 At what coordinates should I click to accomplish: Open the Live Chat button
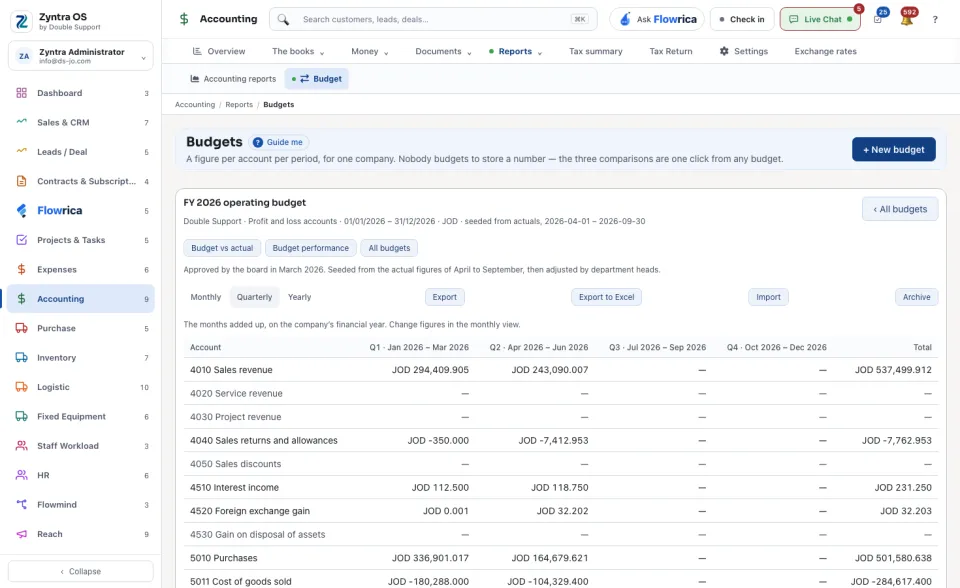(820, 19)
